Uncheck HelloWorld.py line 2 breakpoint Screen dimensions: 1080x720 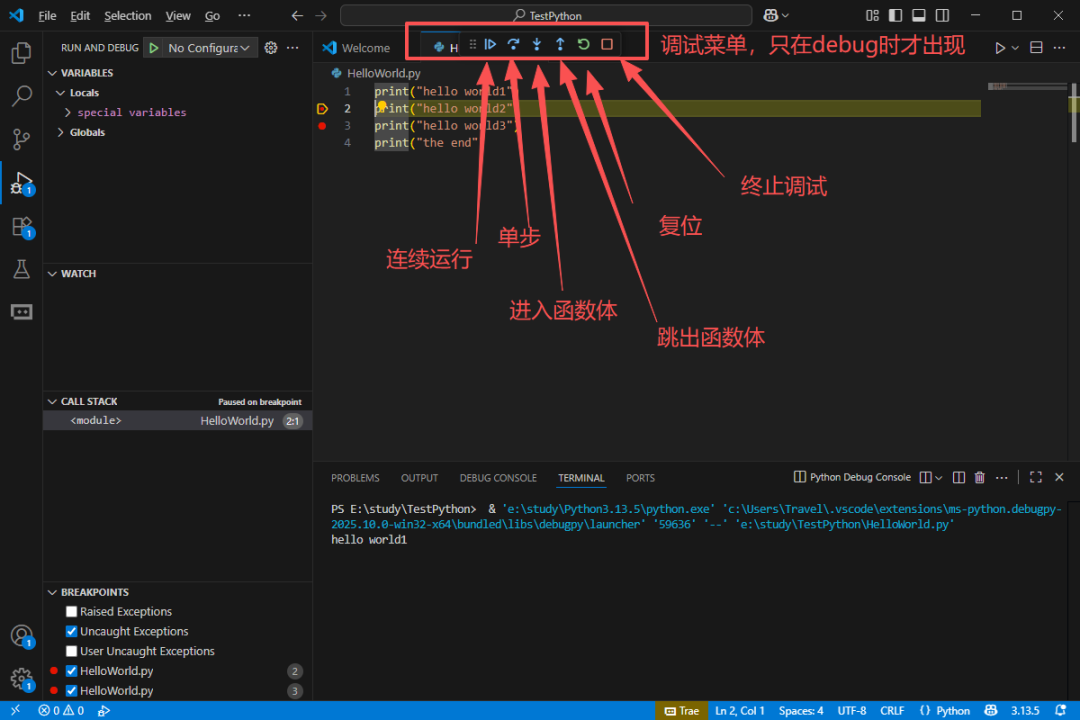click(x=72, y=671)
